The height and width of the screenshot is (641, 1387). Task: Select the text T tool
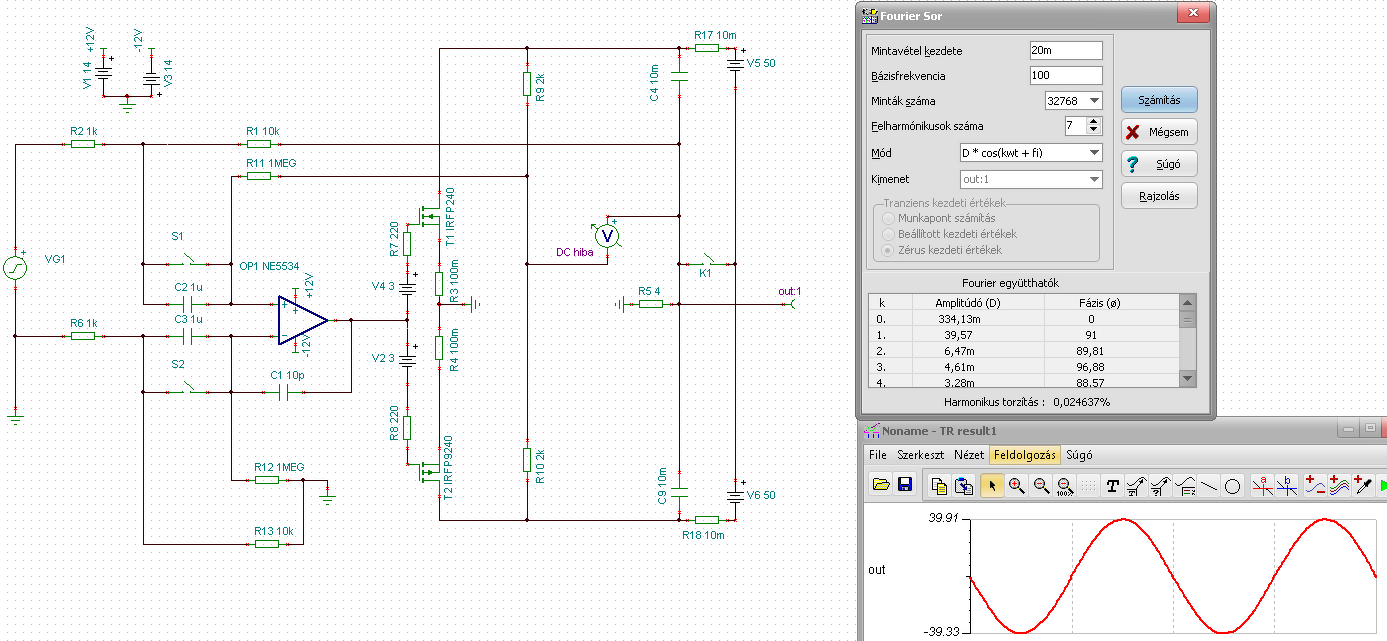click(1112, 485)
